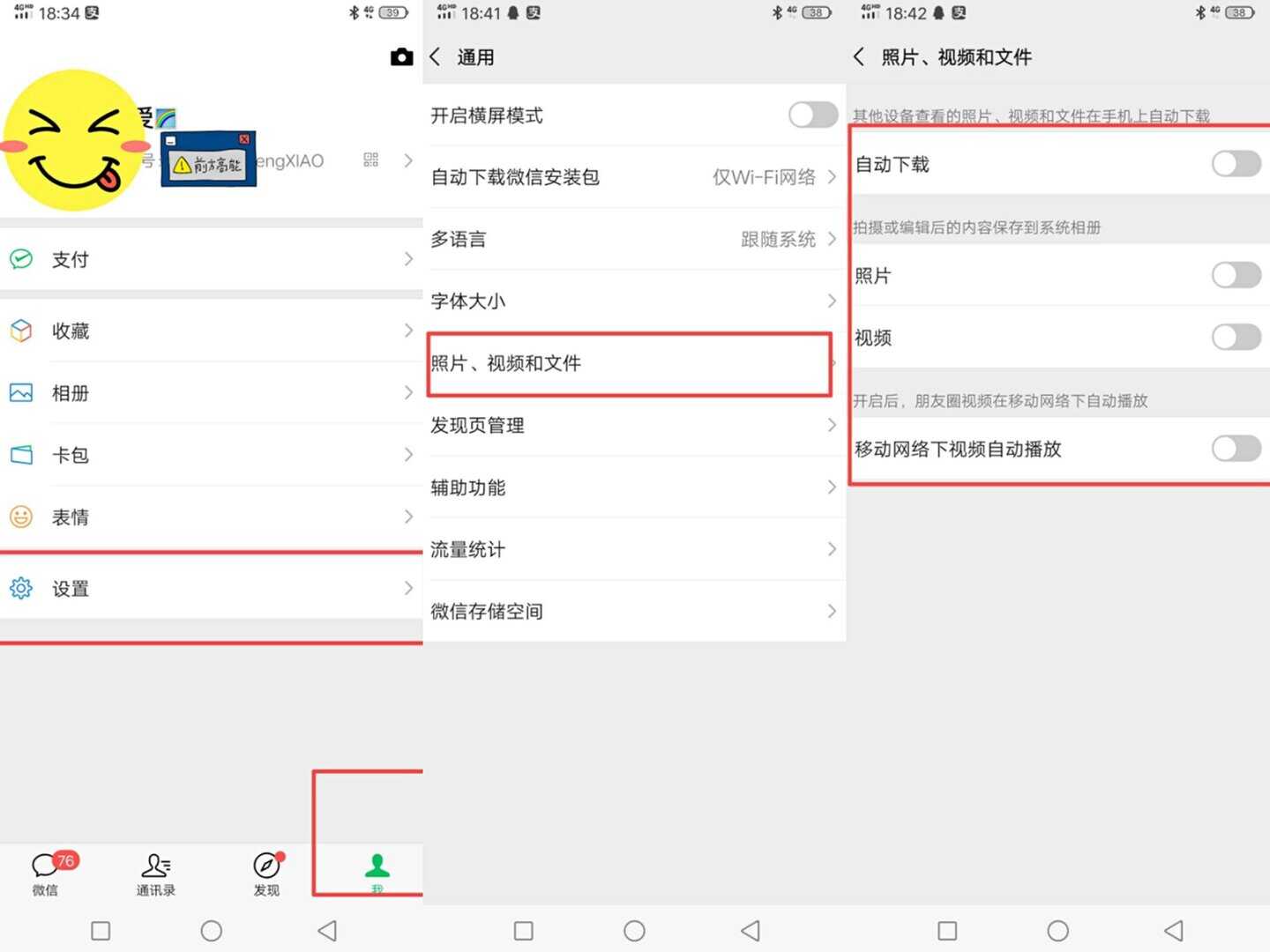Open 微信存储空间 storage setting

click(x=634, y=611)
